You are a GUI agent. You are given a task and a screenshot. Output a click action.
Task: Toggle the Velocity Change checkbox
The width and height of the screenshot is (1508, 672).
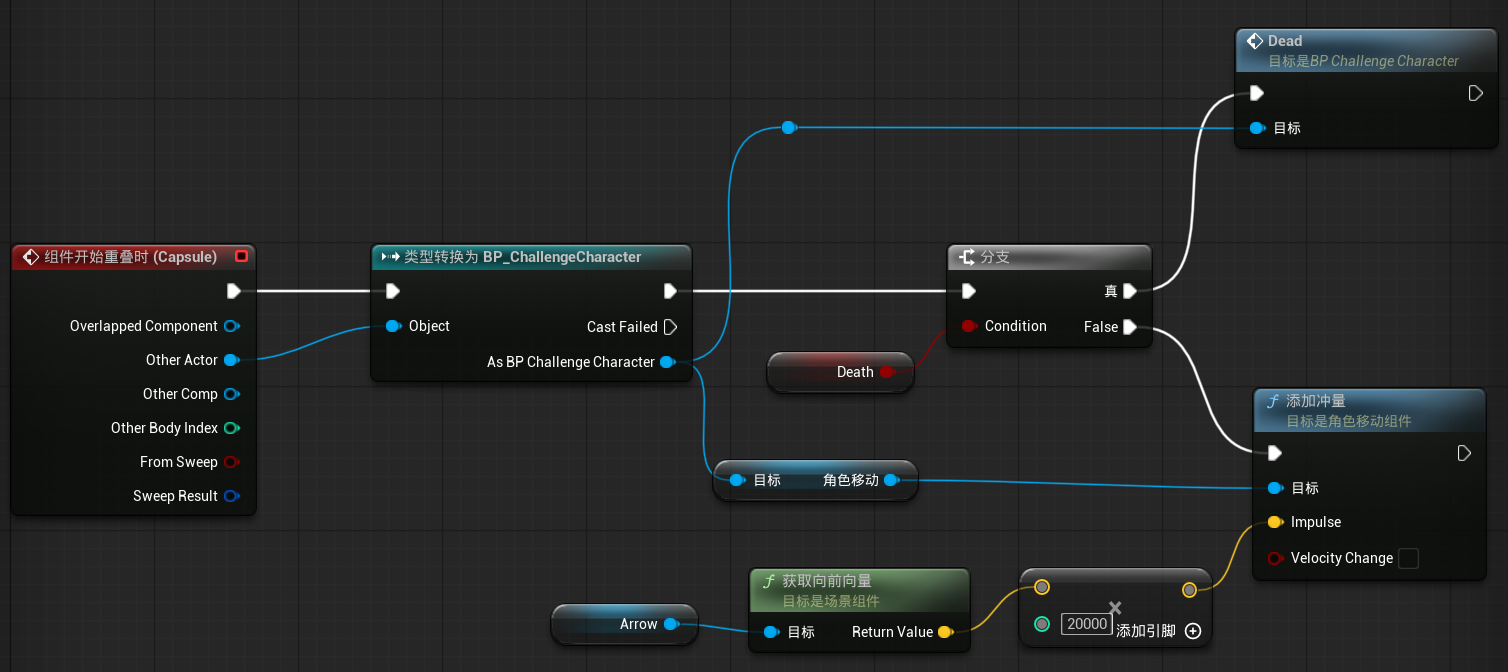(x=1408, y=558)
